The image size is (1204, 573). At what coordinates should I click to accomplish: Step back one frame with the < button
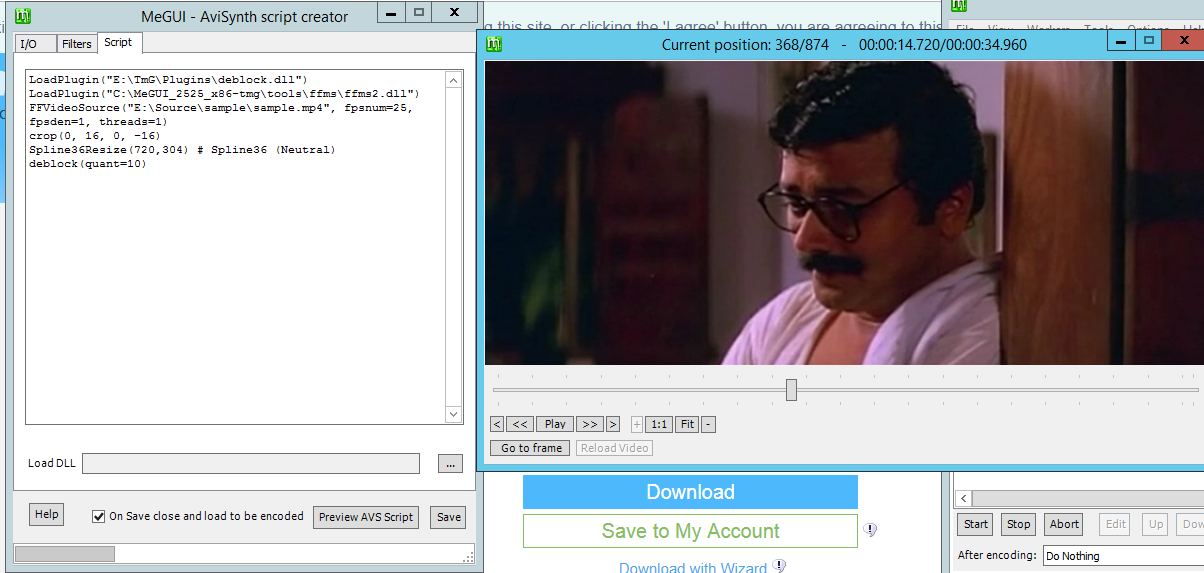pos(497,424)
